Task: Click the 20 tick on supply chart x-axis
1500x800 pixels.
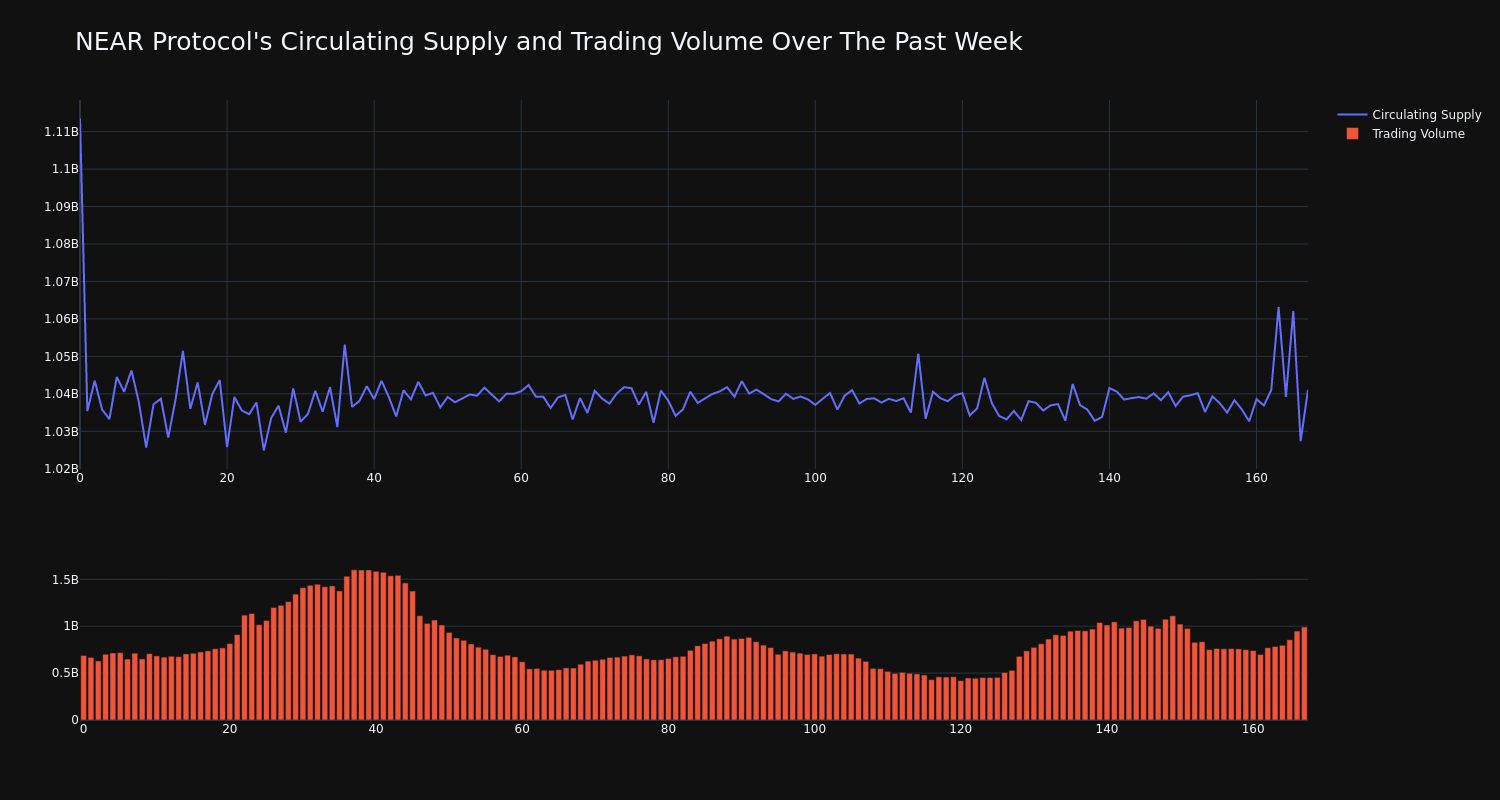Action: (x=227, y=478)
